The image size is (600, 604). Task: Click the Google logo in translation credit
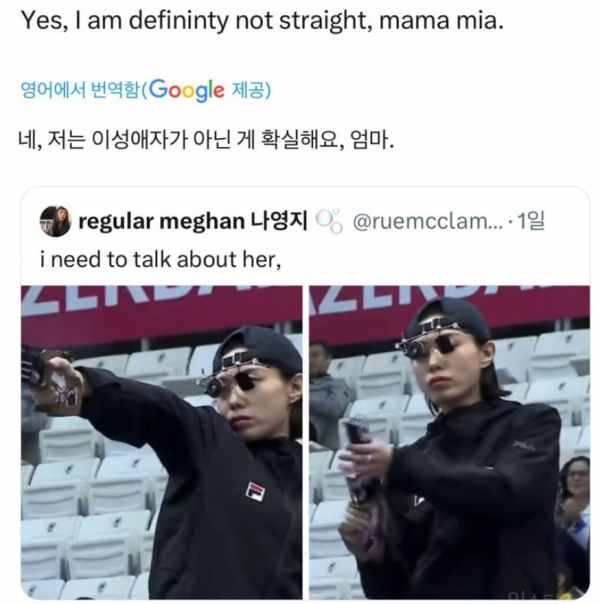click(x=186, y=91)
